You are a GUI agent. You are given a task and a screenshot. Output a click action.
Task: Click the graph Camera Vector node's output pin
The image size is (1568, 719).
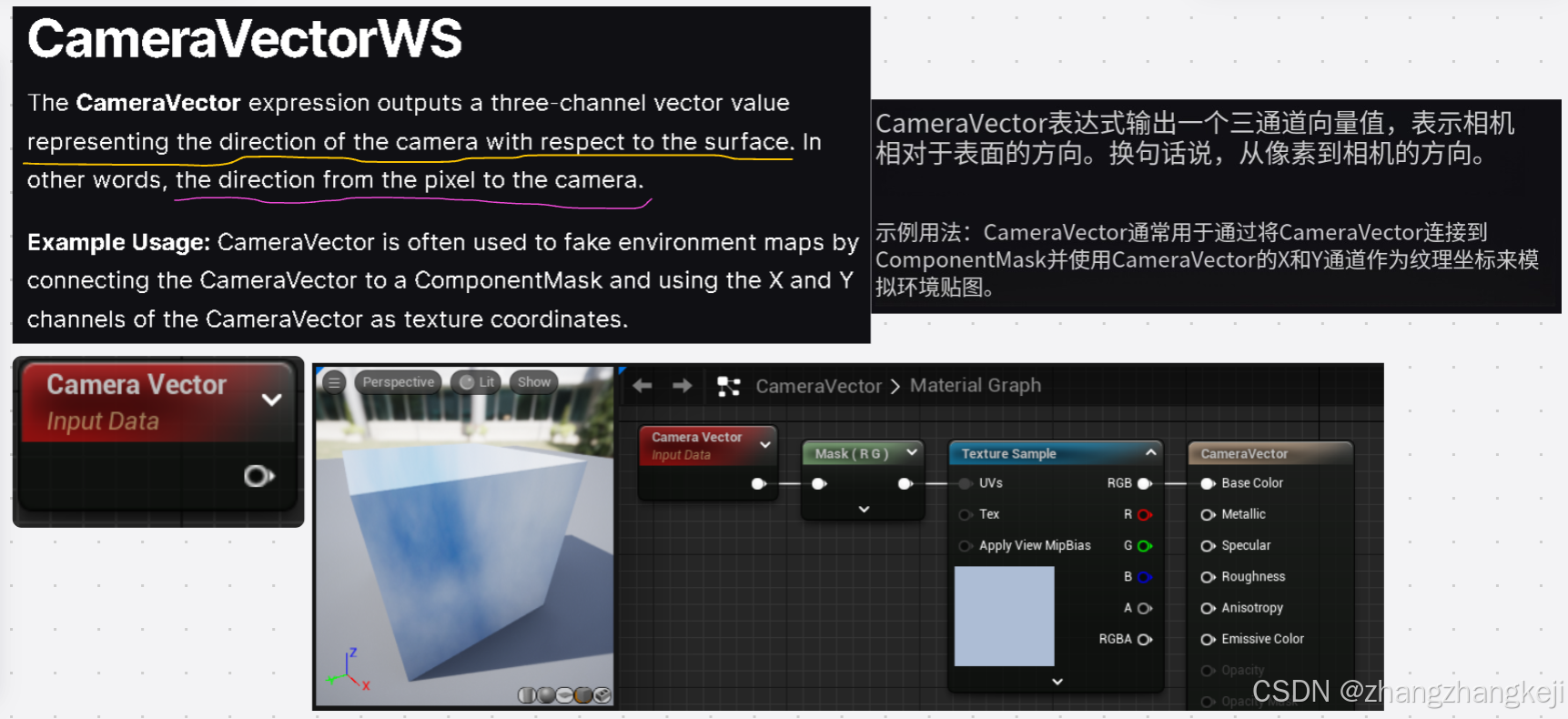[x=759, y=483]
